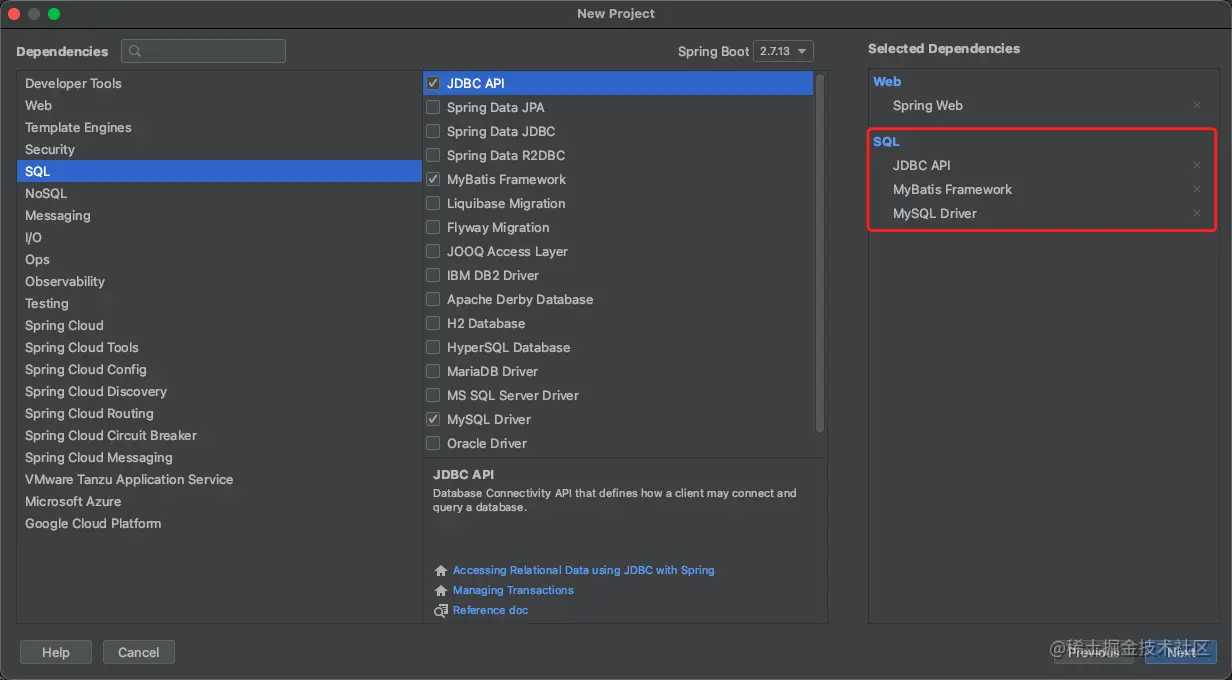This screenshot has height=680, width=1232.
Task: Proceed with the Next button
Action: pos(1181,652)
